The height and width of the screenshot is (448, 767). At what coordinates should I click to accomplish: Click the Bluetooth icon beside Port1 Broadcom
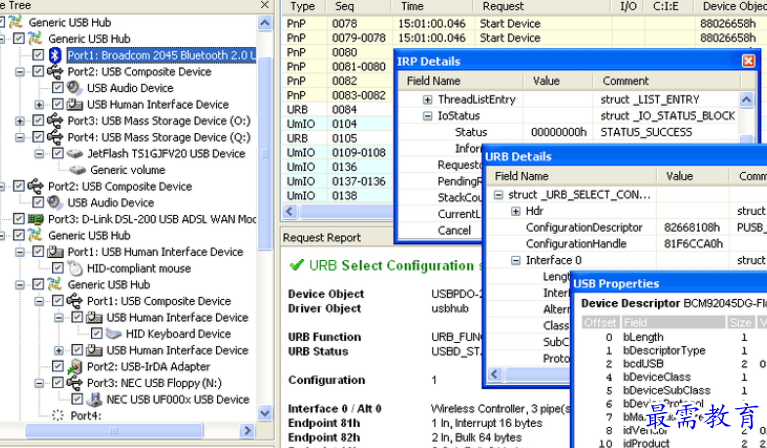pos(55,55)
